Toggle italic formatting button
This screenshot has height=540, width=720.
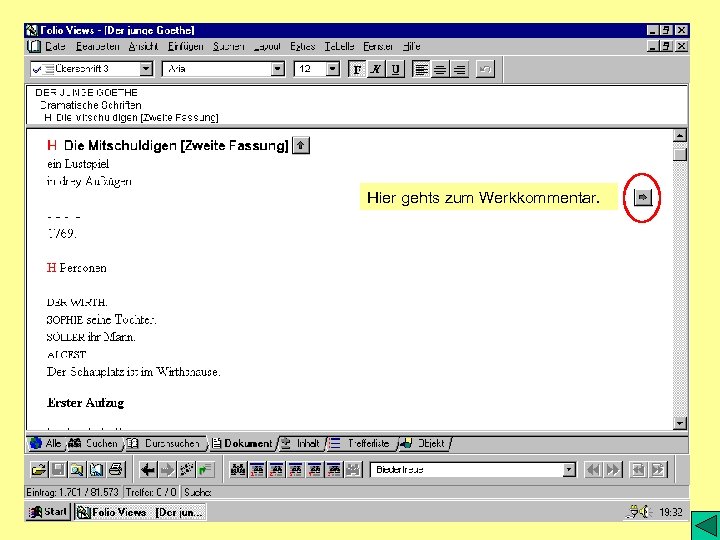click(376, 69)
